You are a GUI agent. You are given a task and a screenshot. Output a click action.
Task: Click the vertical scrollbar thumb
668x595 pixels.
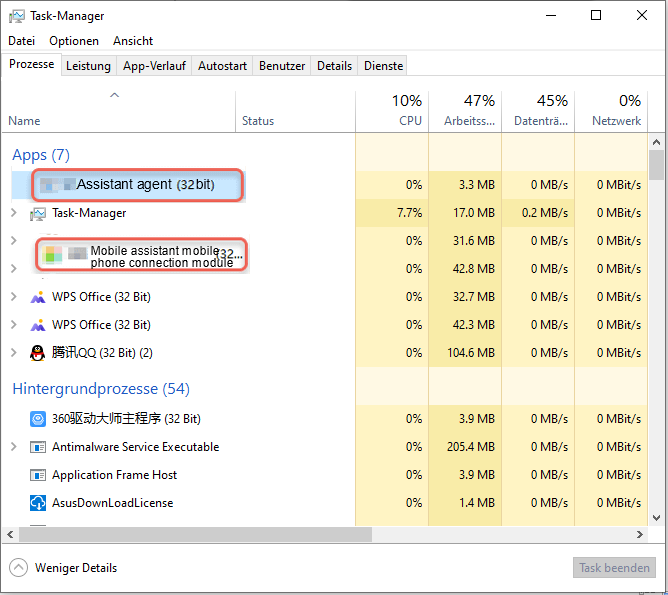[x=657, y=164]
